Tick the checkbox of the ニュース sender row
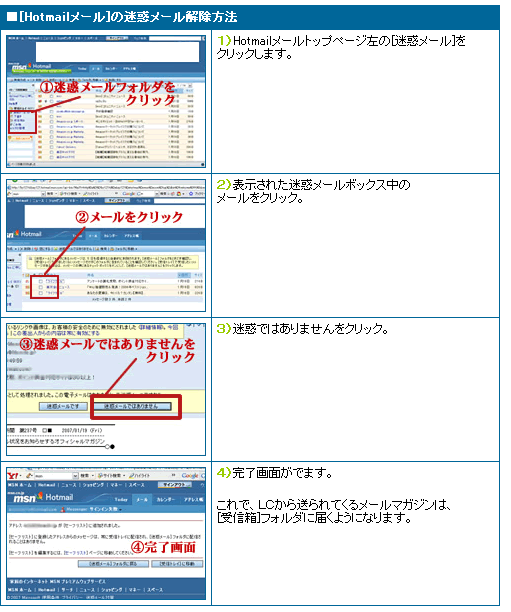 (41, 287)
